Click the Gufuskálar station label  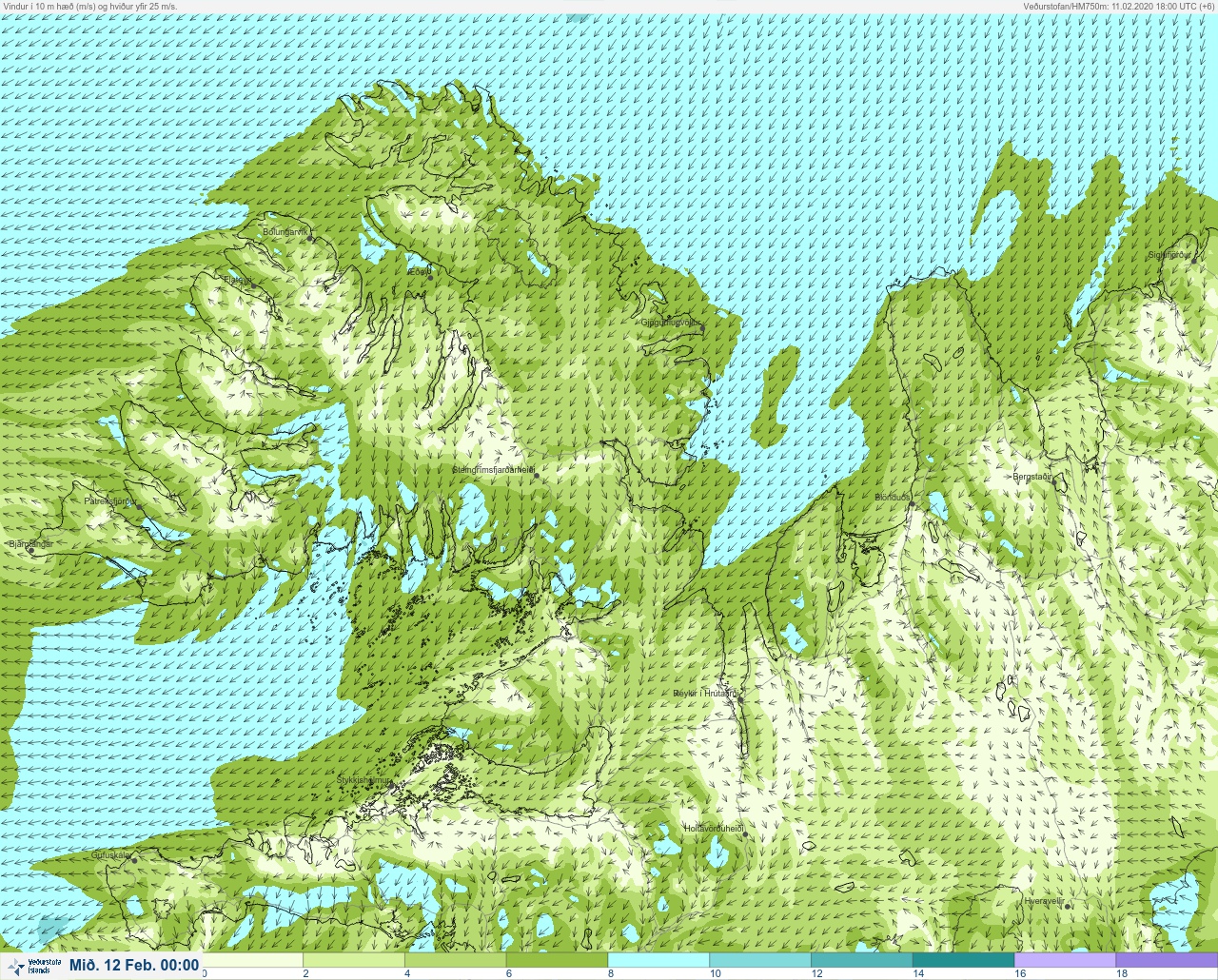(110, 855)
